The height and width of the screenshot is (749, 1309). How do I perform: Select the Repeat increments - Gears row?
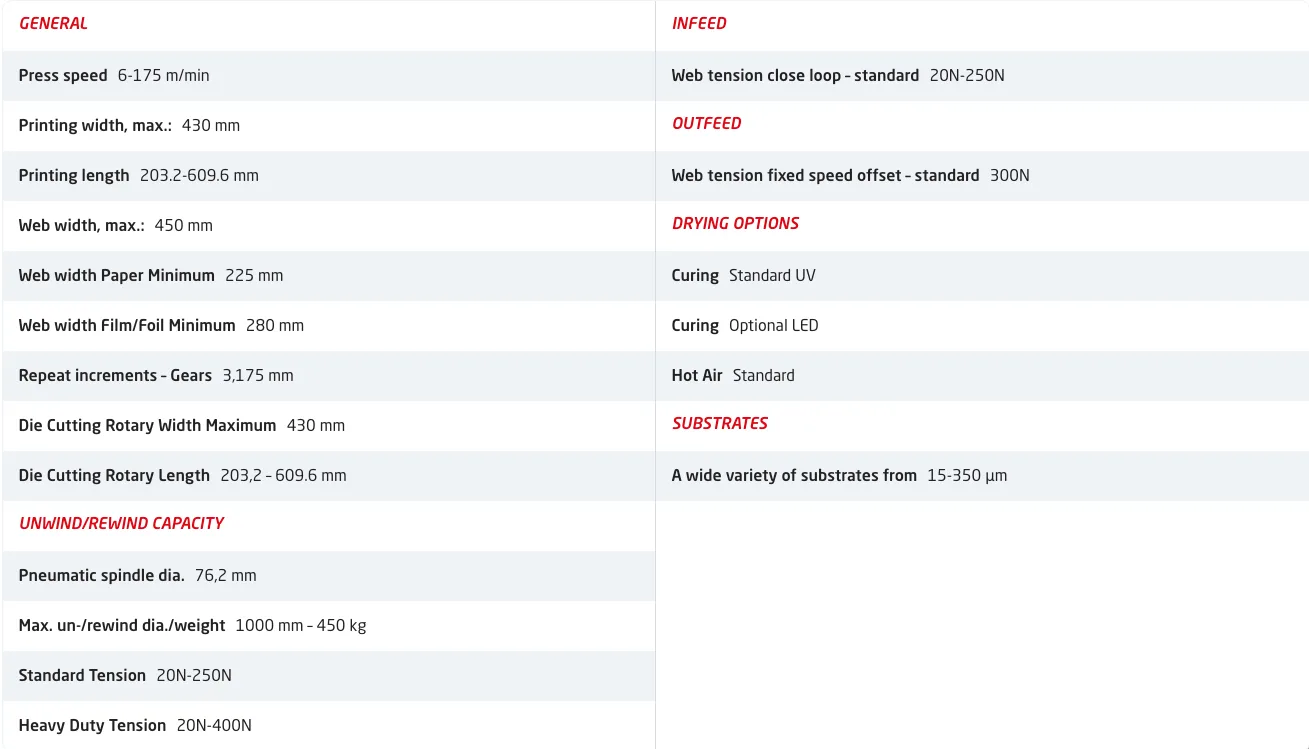click(x=155, y=375)
